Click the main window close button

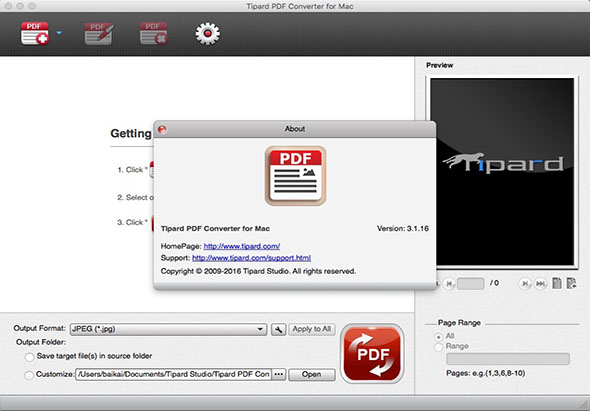click(x=9, y=6)
